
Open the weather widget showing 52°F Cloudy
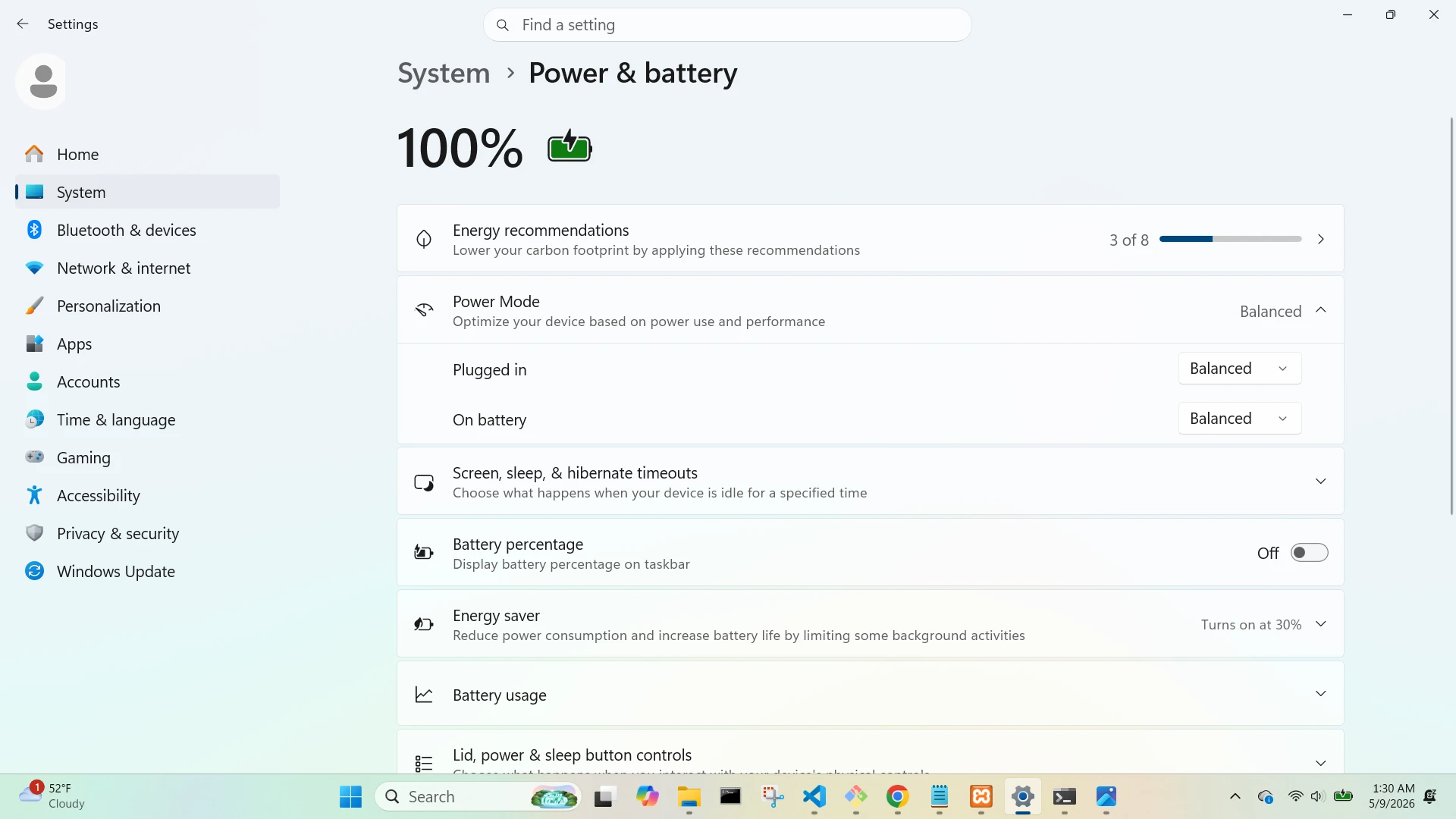(52, 796)
